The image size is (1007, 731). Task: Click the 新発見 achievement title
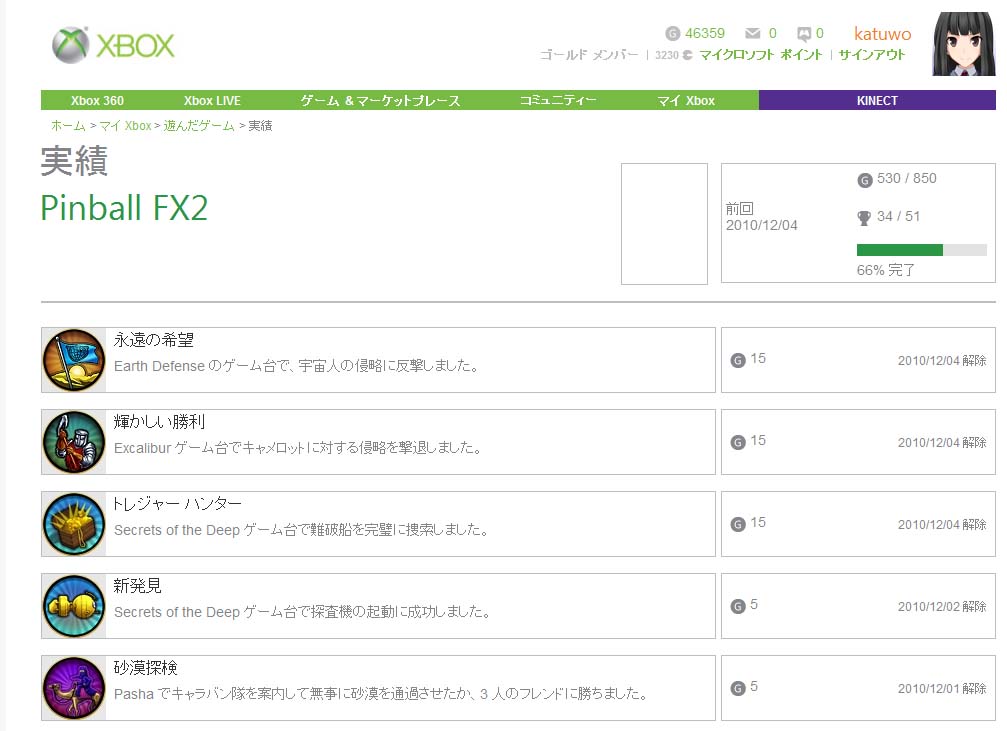(x=137, y=586)
